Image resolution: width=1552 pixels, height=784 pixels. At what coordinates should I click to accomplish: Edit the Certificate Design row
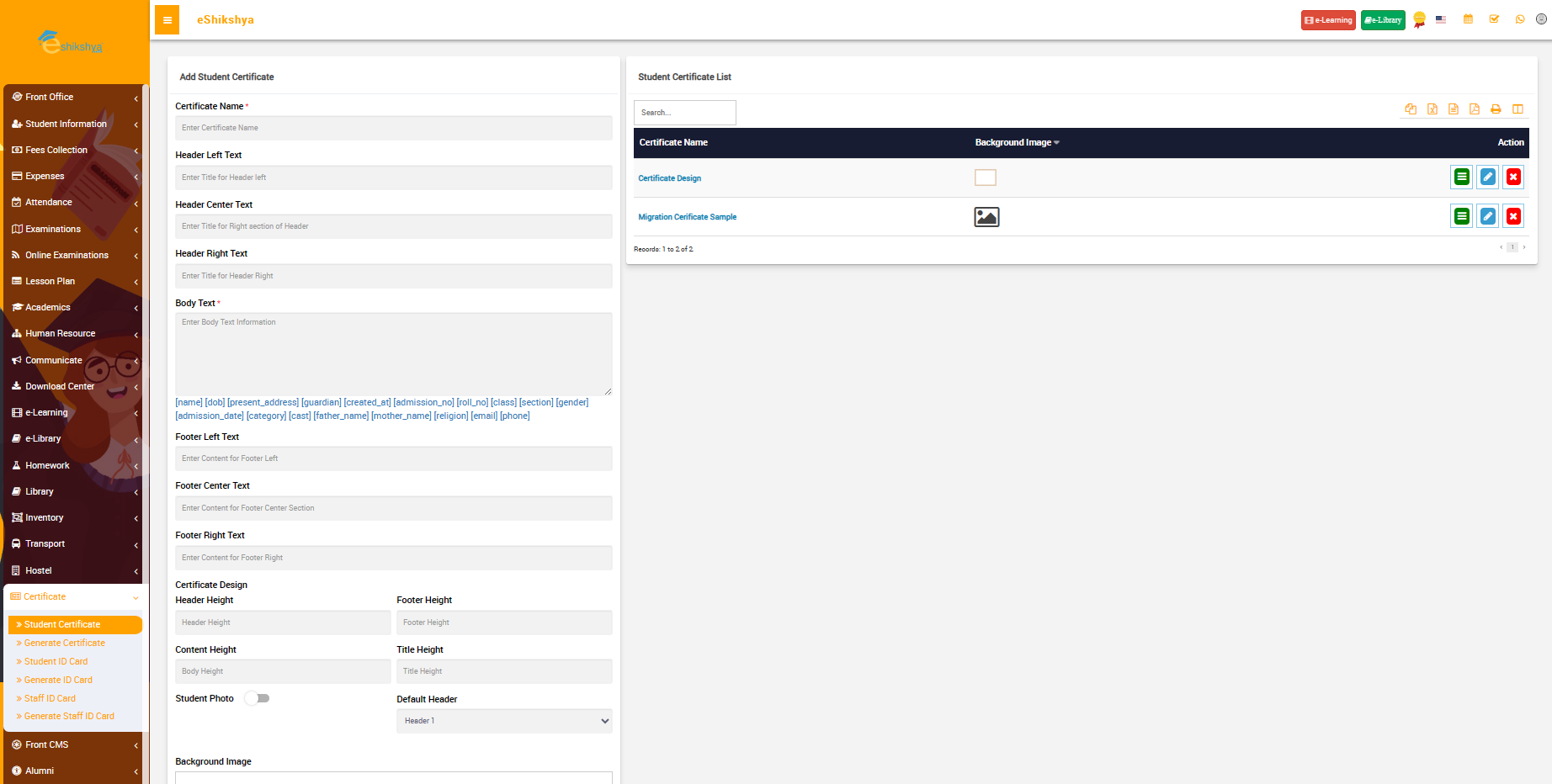(x=1487, y=177)
